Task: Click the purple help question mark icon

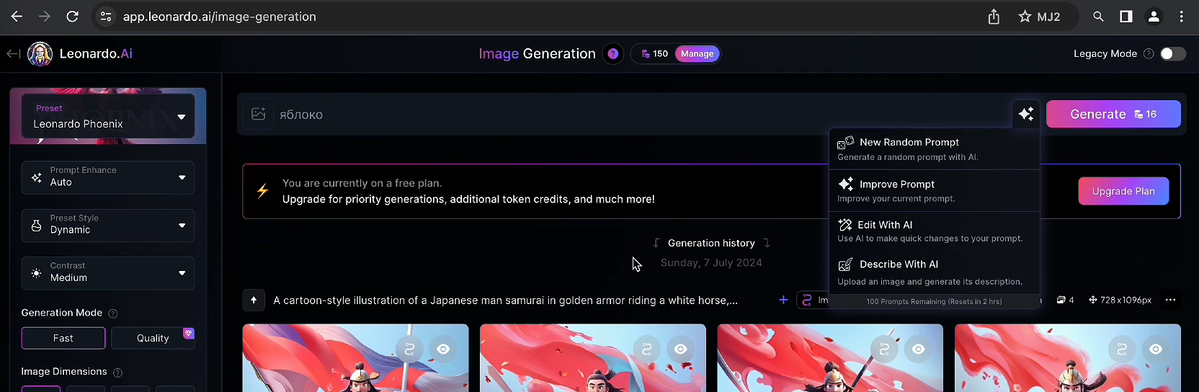Action: tap(612, 53)
